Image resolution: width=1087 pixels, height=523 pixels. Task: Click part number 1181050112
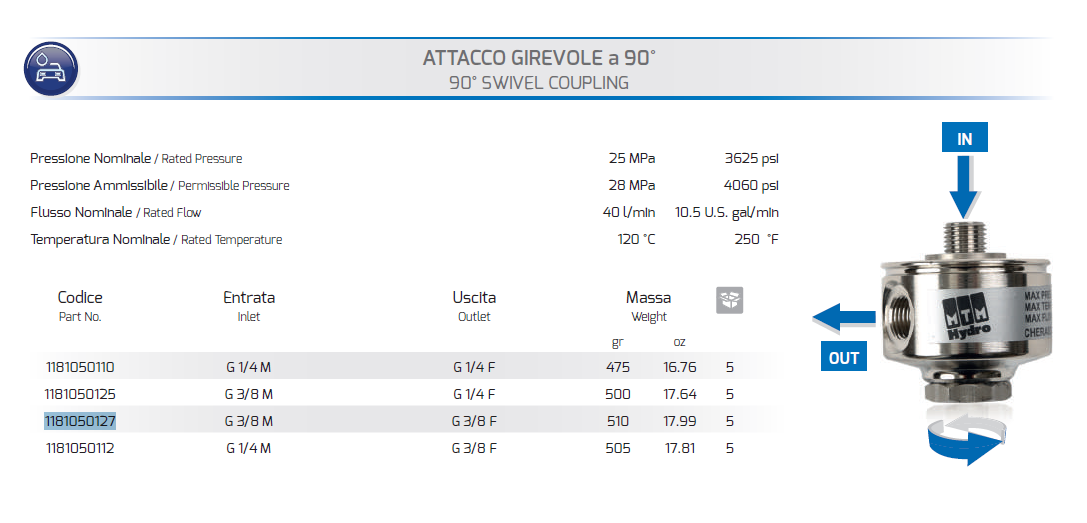(79, 448)
